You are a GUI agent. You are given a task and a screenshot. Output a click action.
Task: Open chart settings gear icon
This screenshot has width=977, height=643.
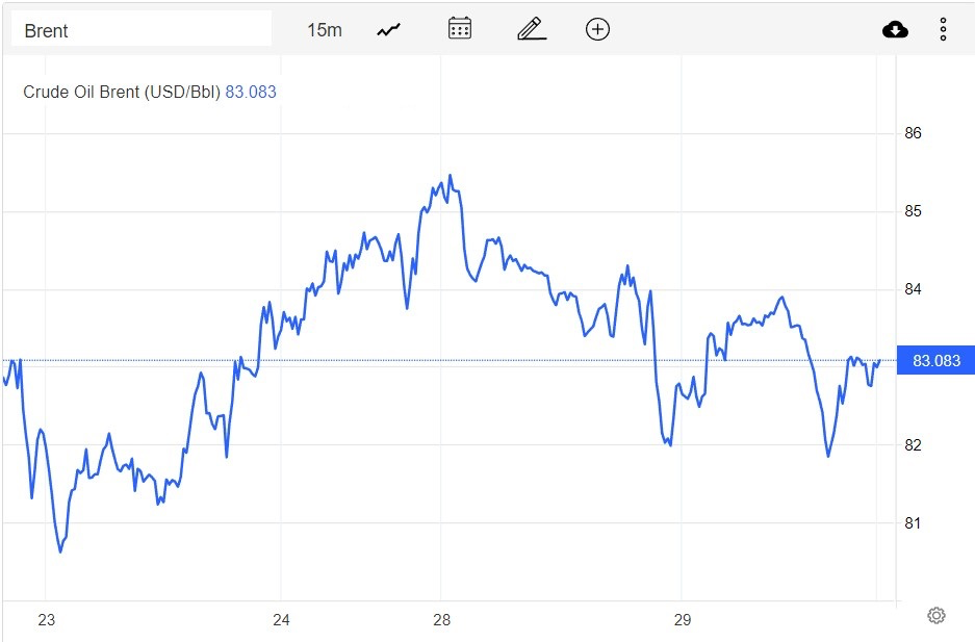(x=936, y=615)
